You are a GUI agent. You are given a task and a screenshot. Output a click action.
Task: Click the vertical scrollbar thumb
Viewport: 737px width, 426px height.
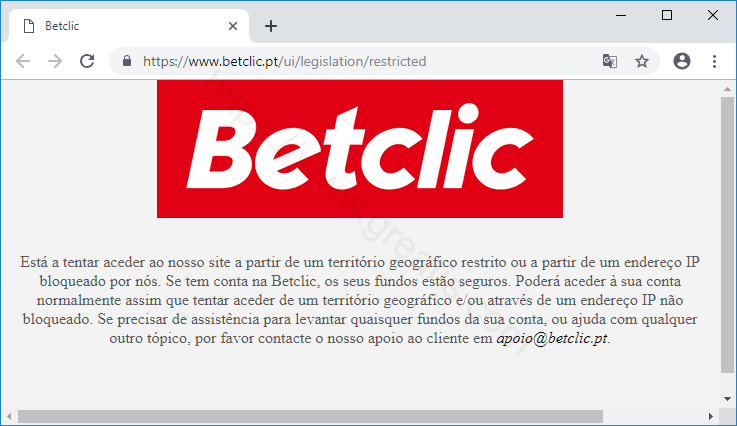(727, 235)
